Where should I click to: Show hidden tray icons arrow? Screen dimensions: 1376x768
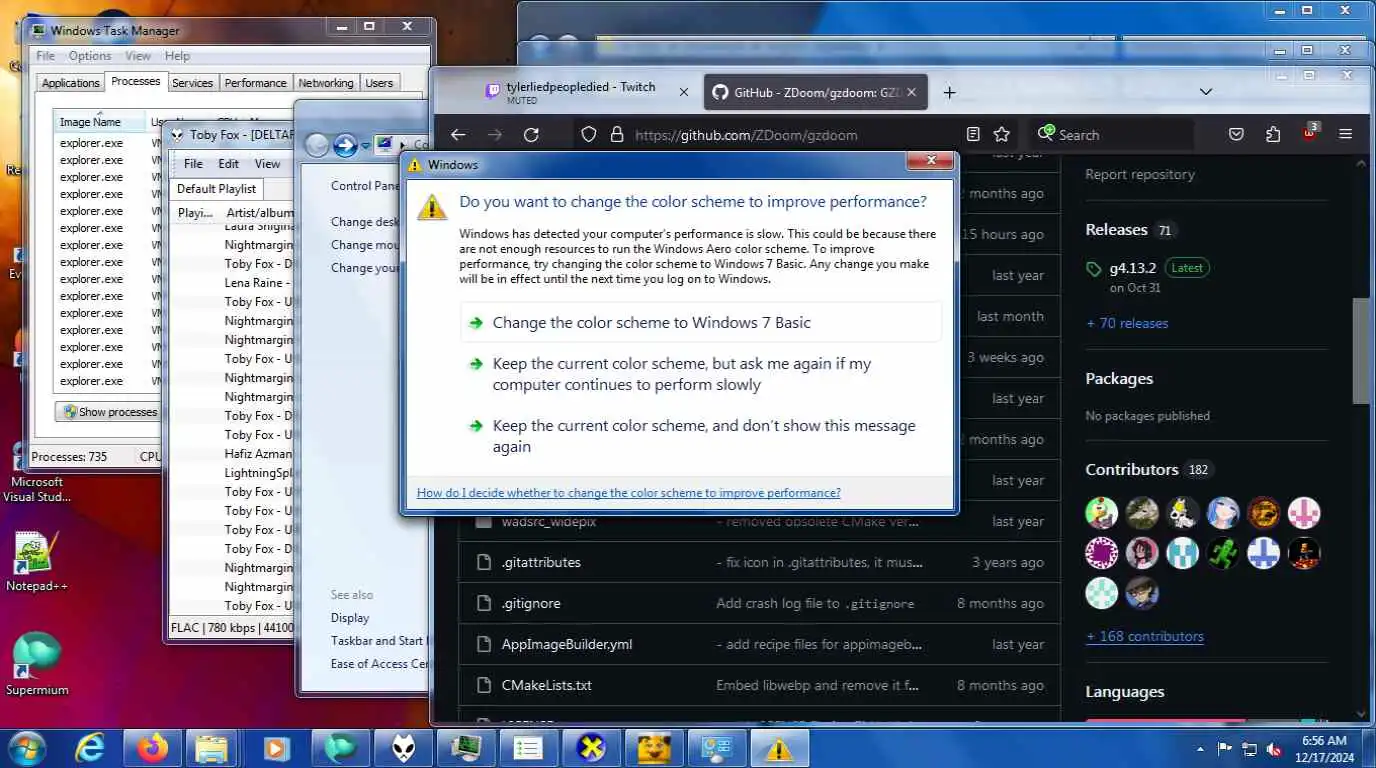[1201, 749]
